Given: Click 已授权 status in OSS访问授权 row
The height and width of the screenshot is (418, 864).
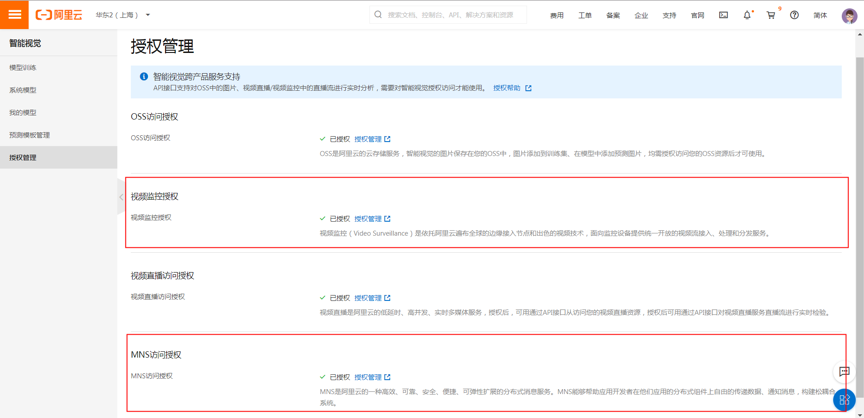Looking at the screenshot, I should pos(339,139).
